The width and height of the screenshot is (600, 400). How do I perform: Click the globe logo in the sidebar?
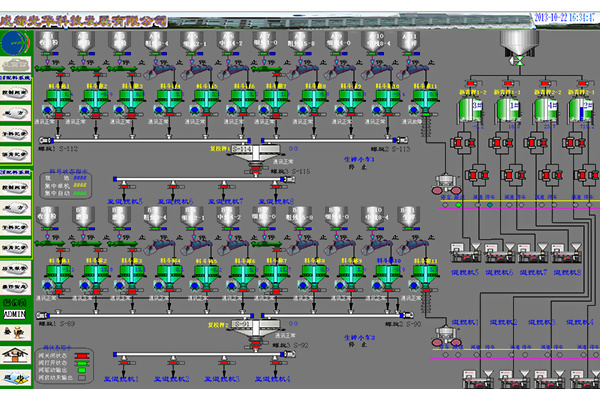(16, 41)
